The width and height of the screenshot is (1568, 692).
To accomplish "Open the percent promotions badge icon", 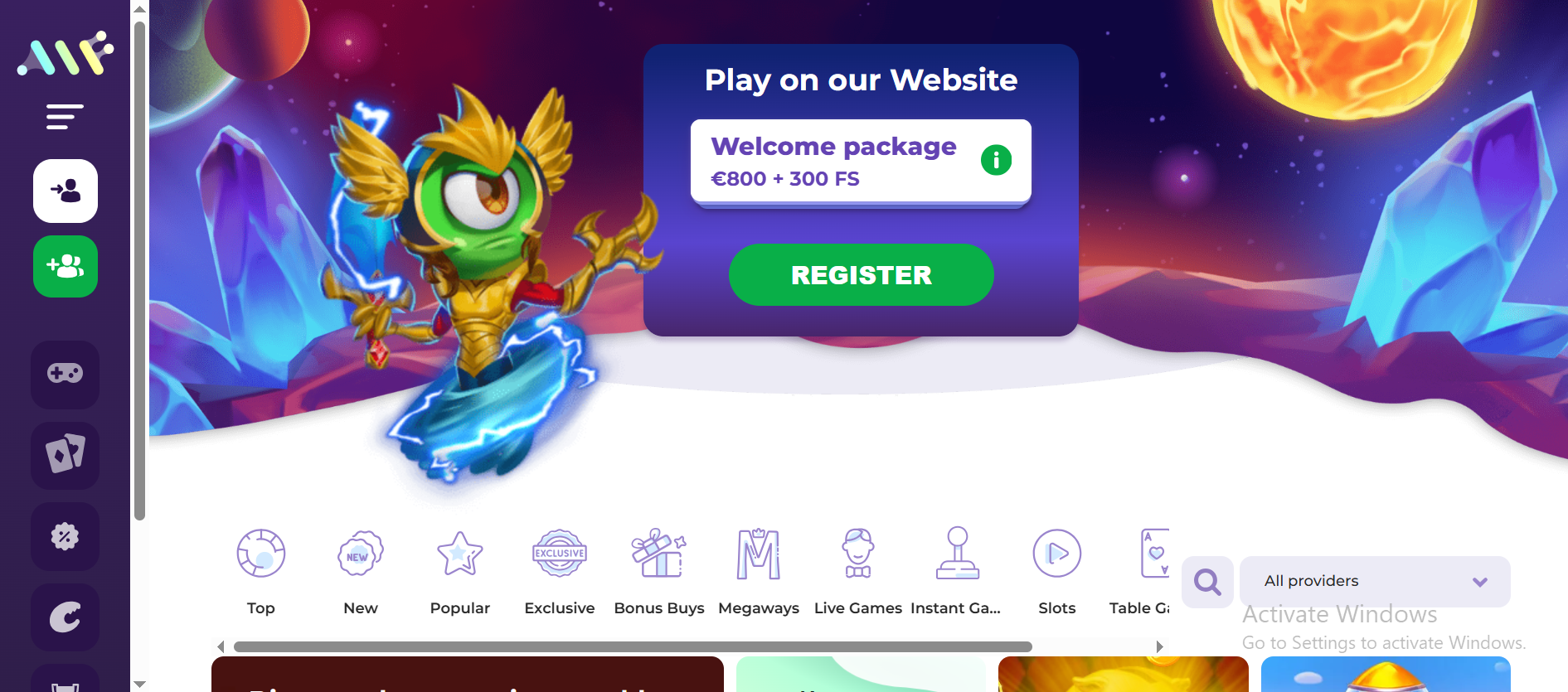I will point(65,536).
